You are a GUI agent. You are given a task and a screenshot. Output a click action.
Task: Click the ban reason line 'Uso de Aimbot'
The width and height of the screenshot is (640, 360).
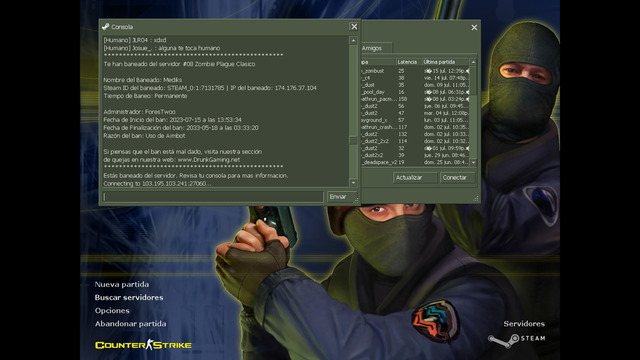(144, 136)
